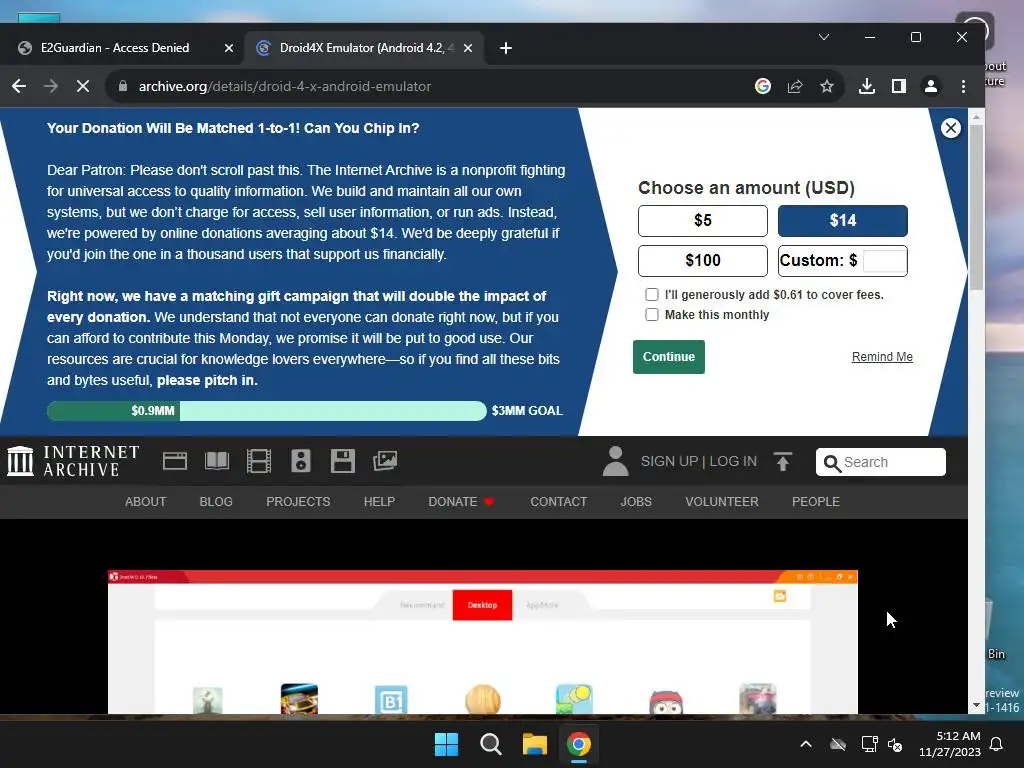
Task: Click the muted volume tray icon
Action: 895,744
